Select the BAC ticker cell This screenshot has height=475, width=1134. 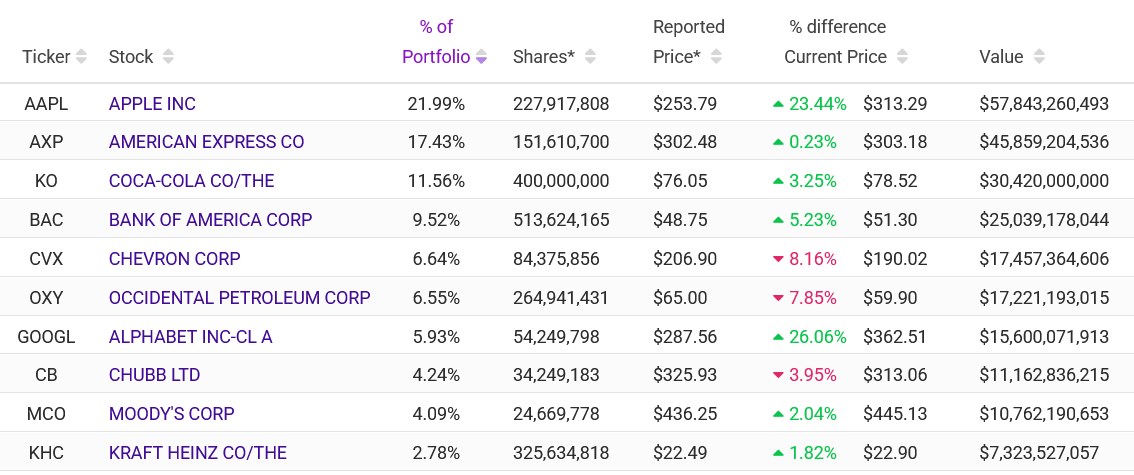(46, 220)
